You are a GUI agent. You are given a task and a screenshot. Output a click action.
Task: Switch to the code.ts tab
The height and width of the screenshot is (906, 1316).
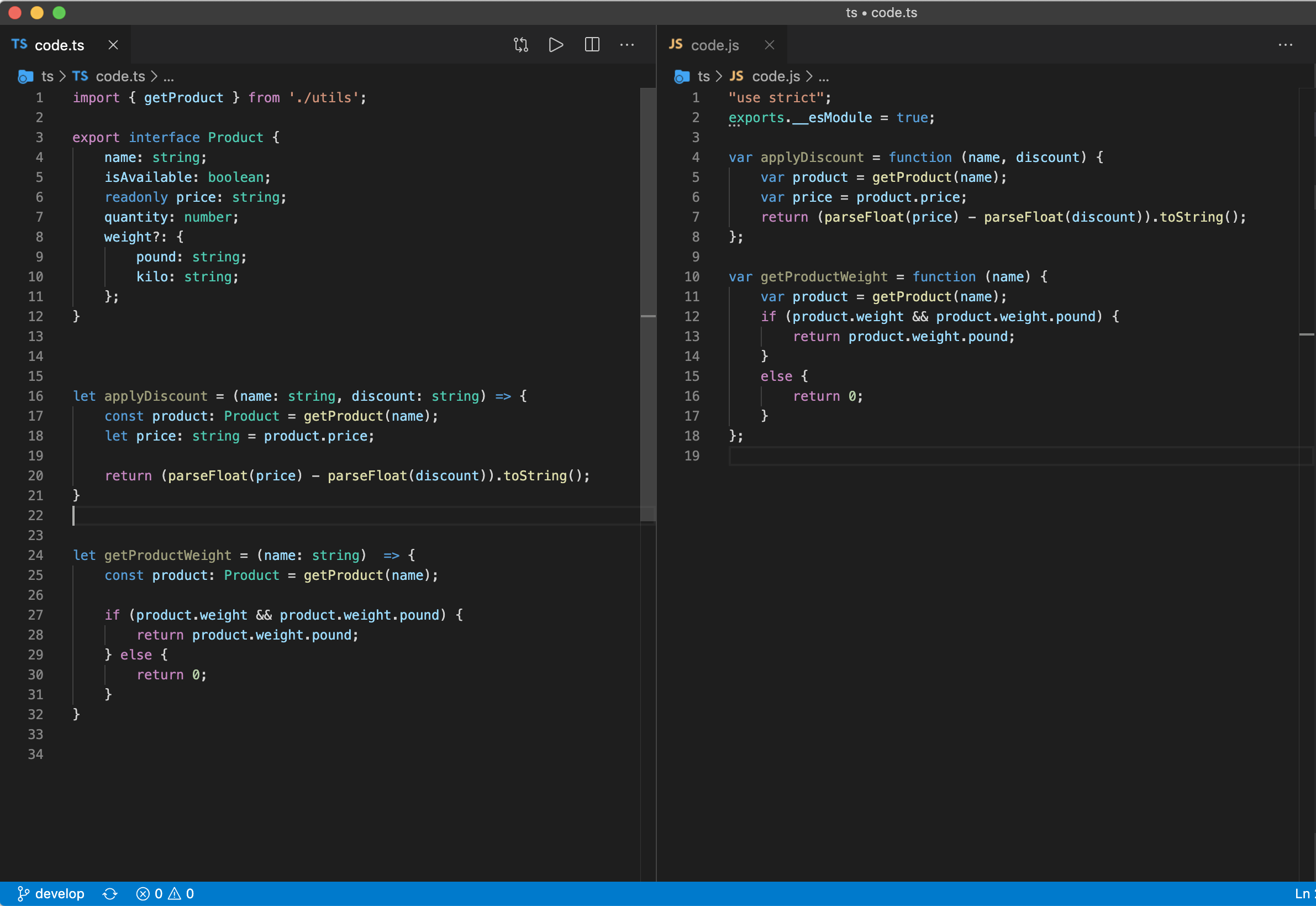pos(65,45)
